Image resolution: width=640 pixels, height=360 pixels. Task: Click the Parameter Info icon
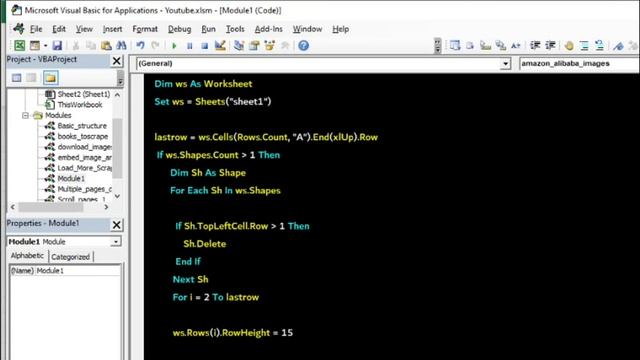click(x=500, y=45)
